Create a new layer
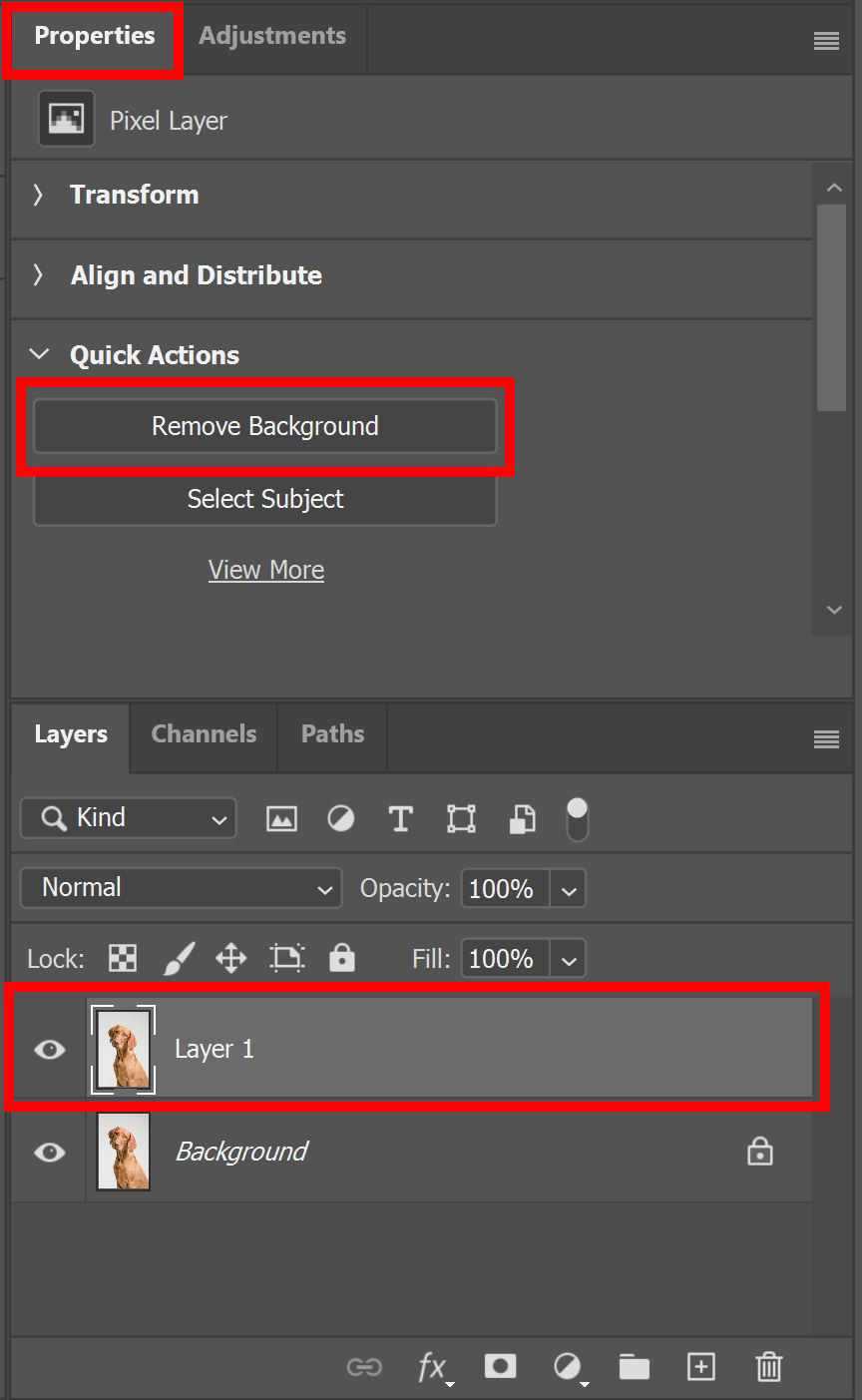The width and height of the screenshot is (862, 1400). pyautogui.click(x=701, y=1367)
